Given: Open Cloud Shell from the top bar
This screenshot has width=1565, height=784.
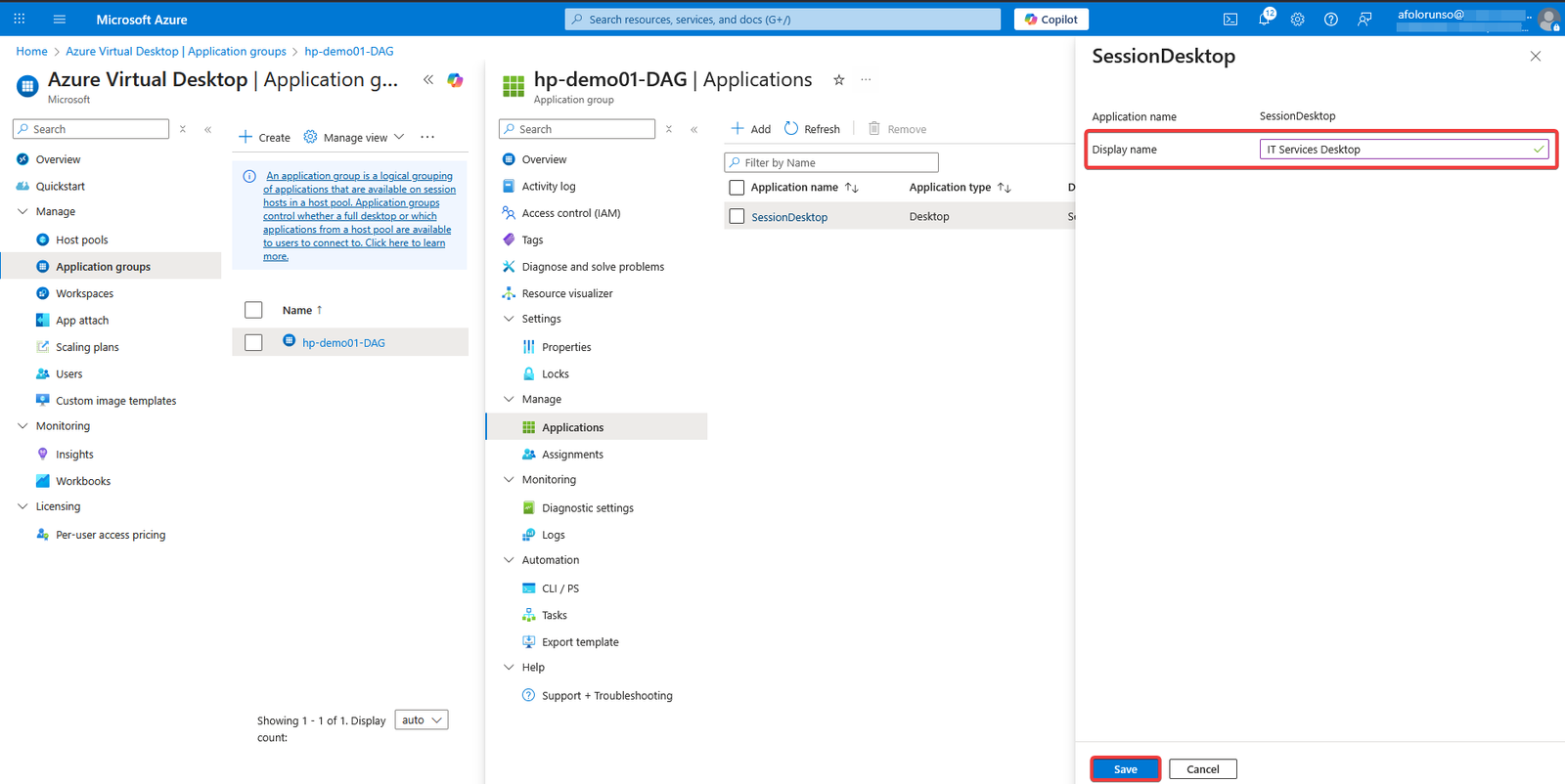Looking at the screenshot, I should point(1230,20).
